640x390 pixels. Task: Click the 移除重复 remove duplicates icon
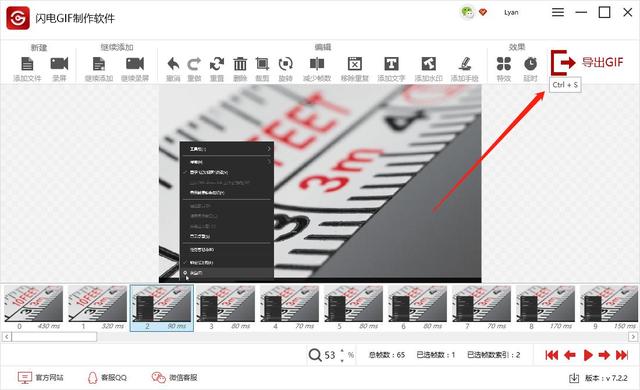(355, 64)
